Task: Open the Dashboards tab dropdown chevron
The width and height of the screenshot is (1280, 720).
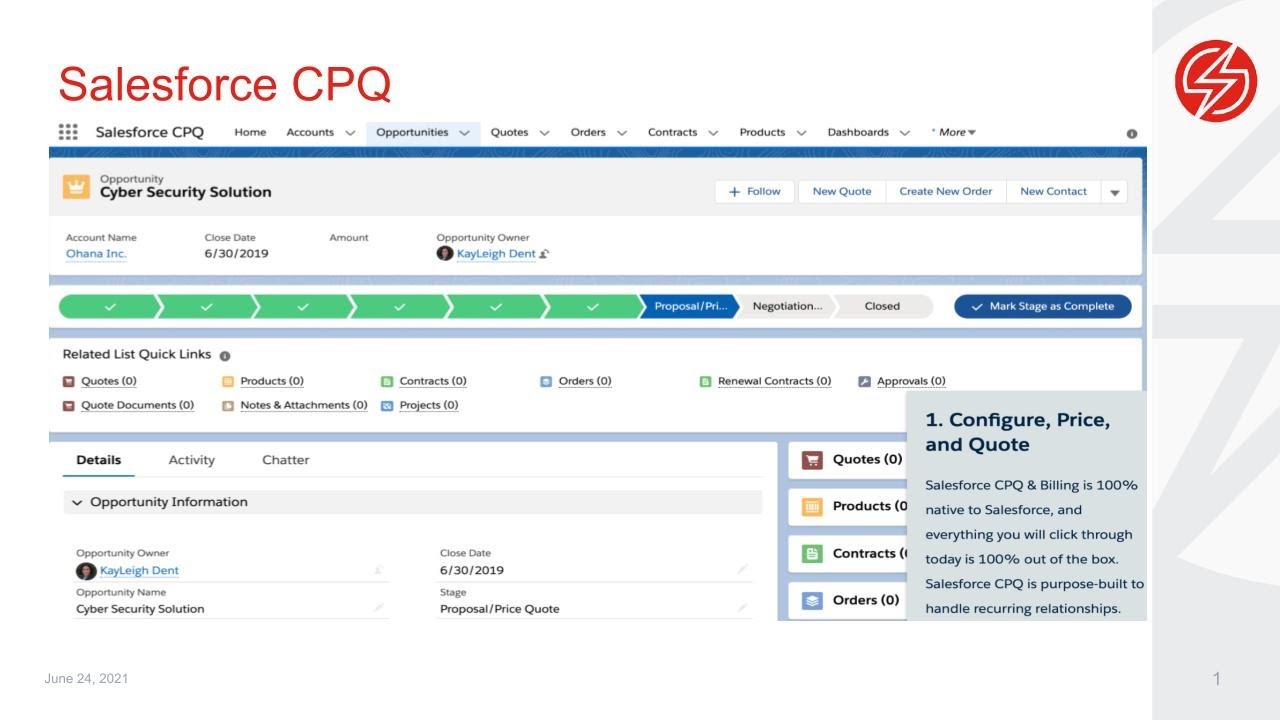Action: (x=905, y=133)
